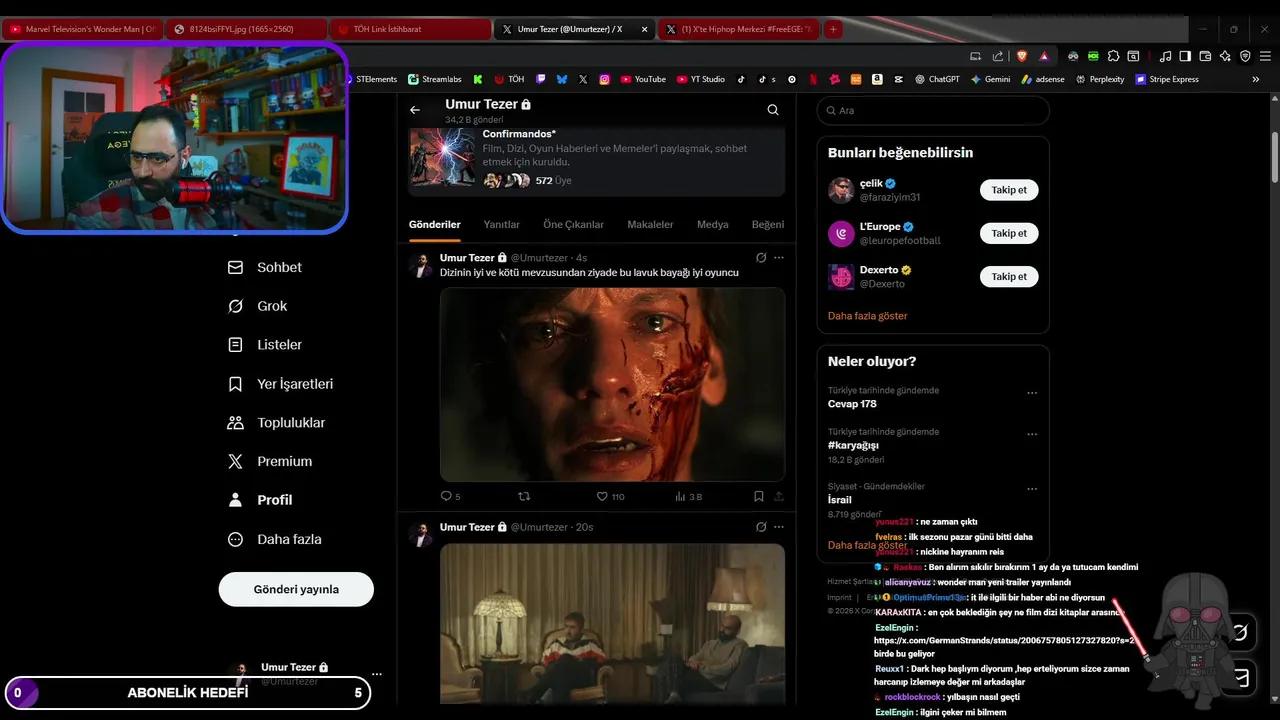Click the profile search magnifier icon
The height and width of the screenshot is (720, 1280).
click(773, 110)
